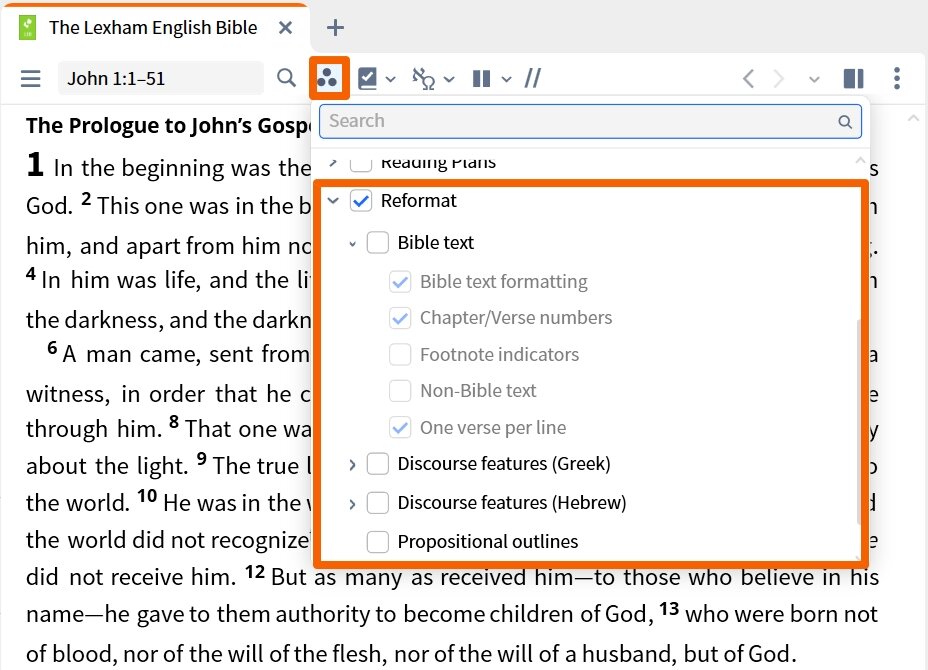Toggle One verse per line checkbox

(x=400, y=427)
